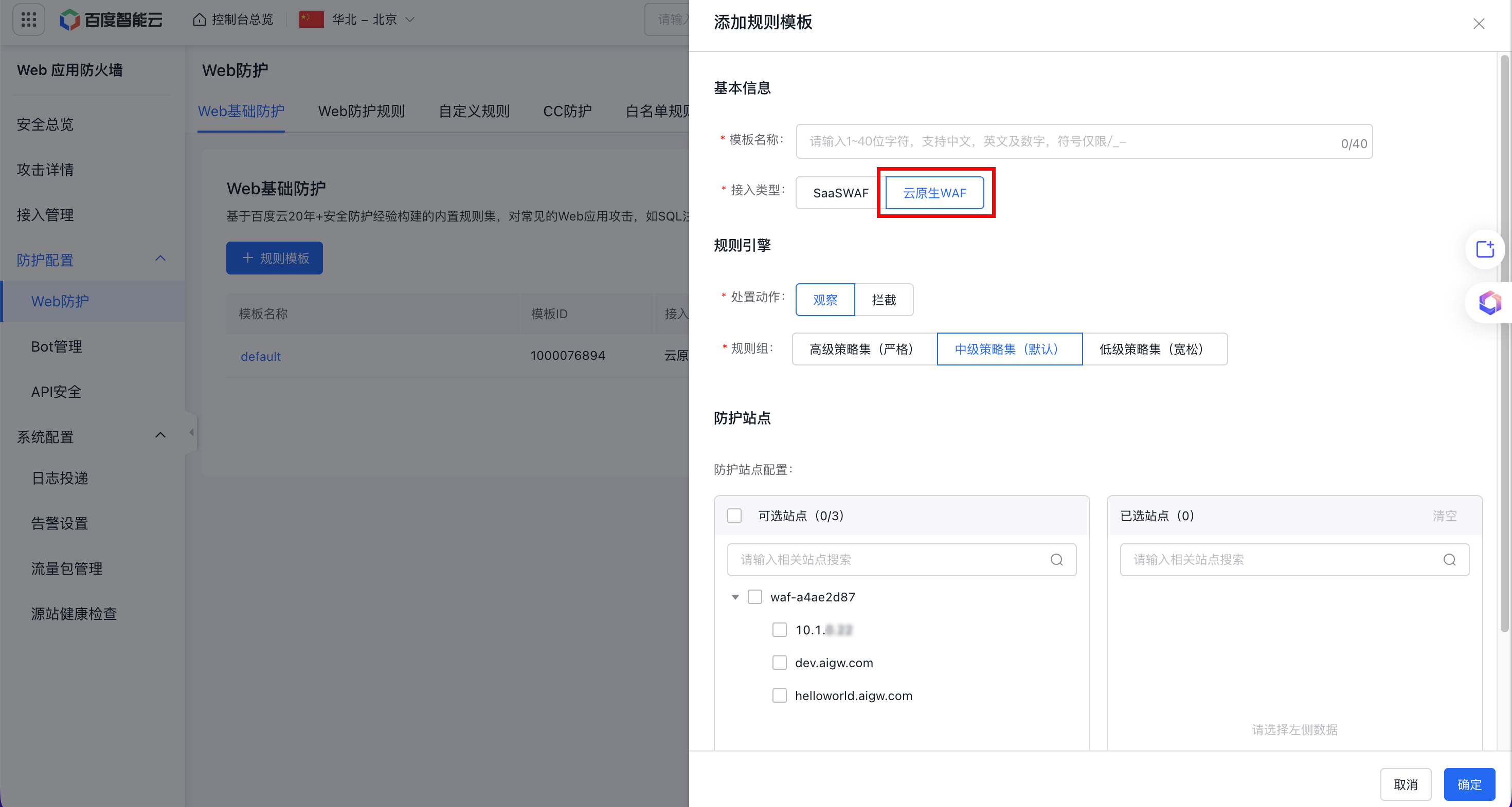Collapse the waf-a4ae2d87 tree node

(735, 597)
